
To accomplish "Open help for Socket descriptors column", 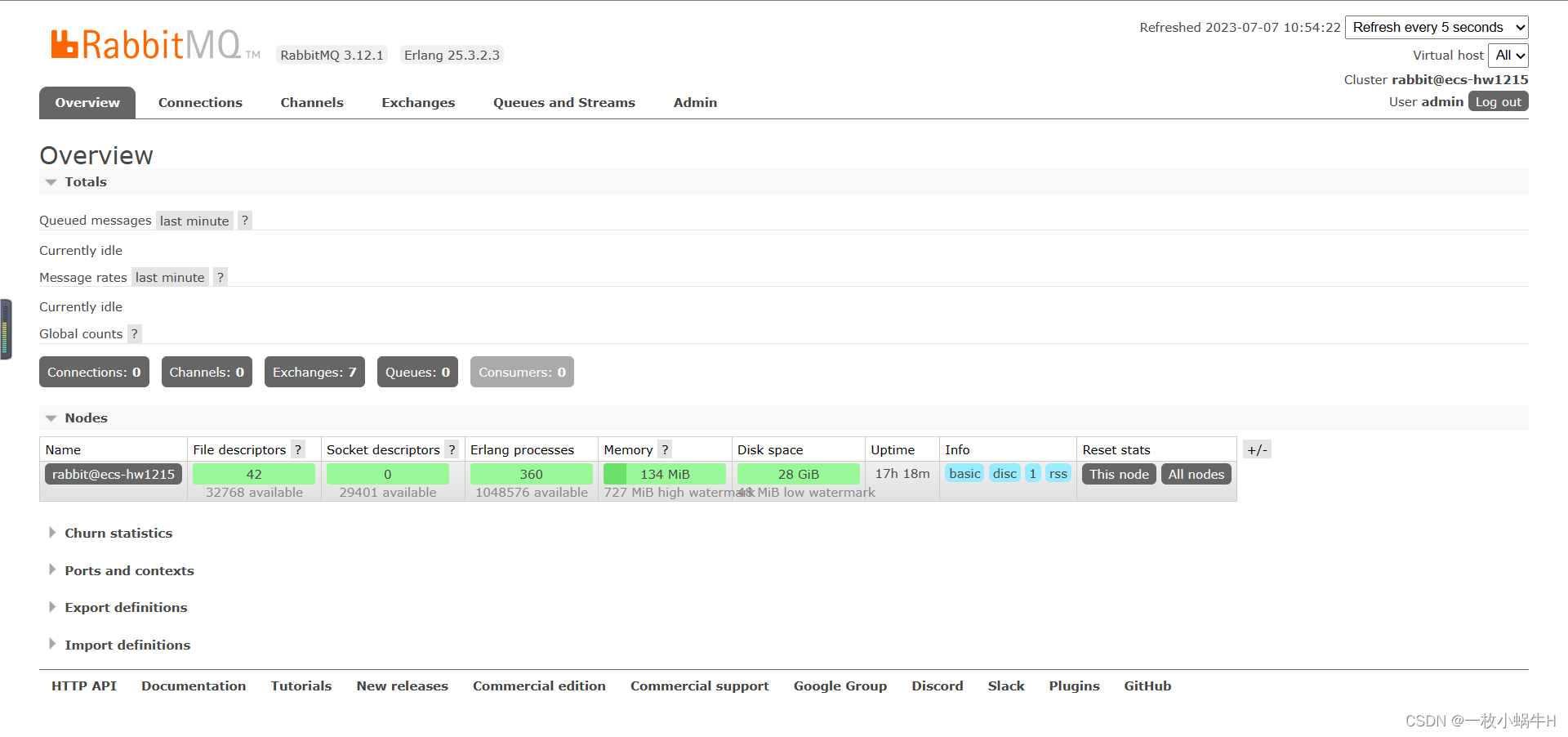I will coord(452,449).
